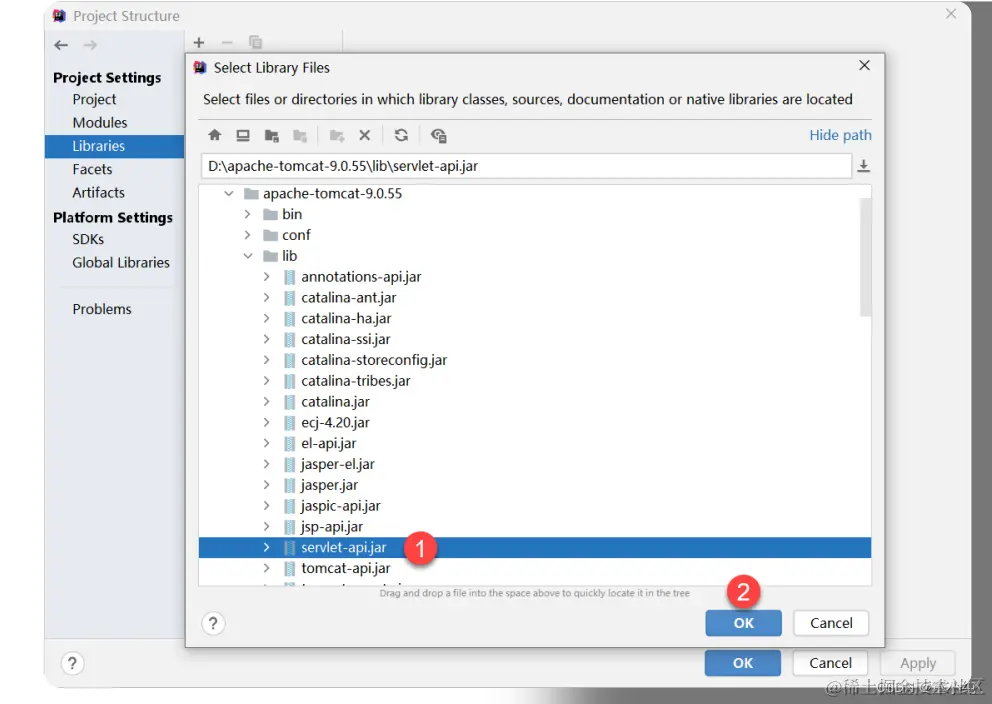Select jasper.jar file
This screenshot has width=992, height=704.
tap(330, 485)
